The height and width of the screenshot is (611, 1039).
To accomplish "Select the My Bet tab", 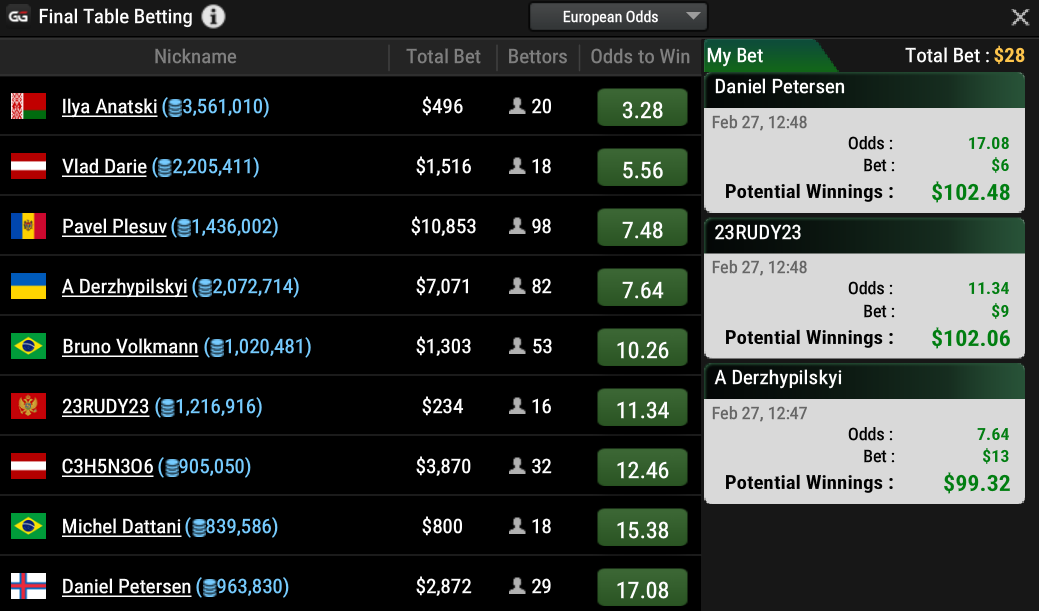I will [737, 56].
